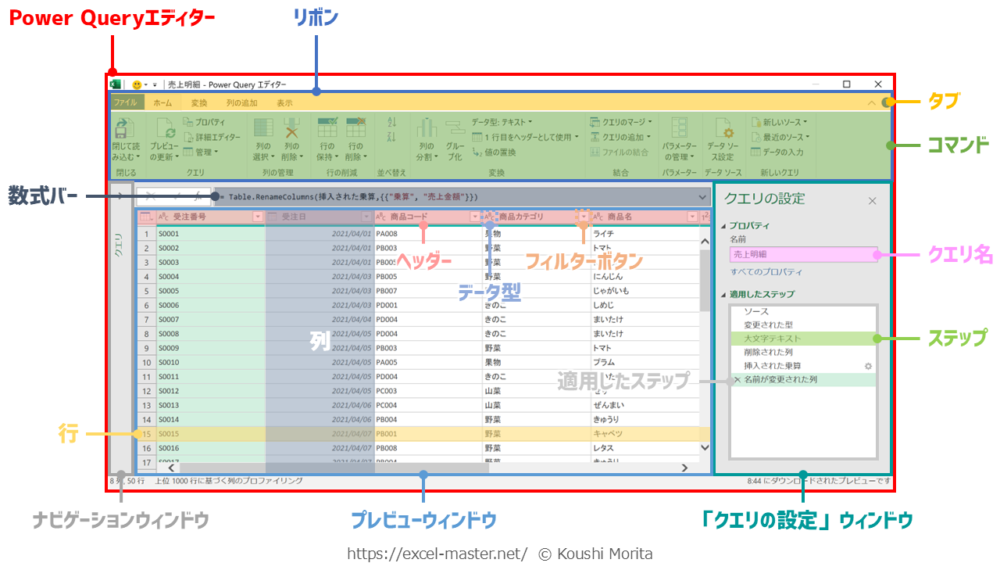Click the 行の保持 (Keep Rows) icon
The image size is (1000, 563).
pyautogui.click(x=326, y=129)
